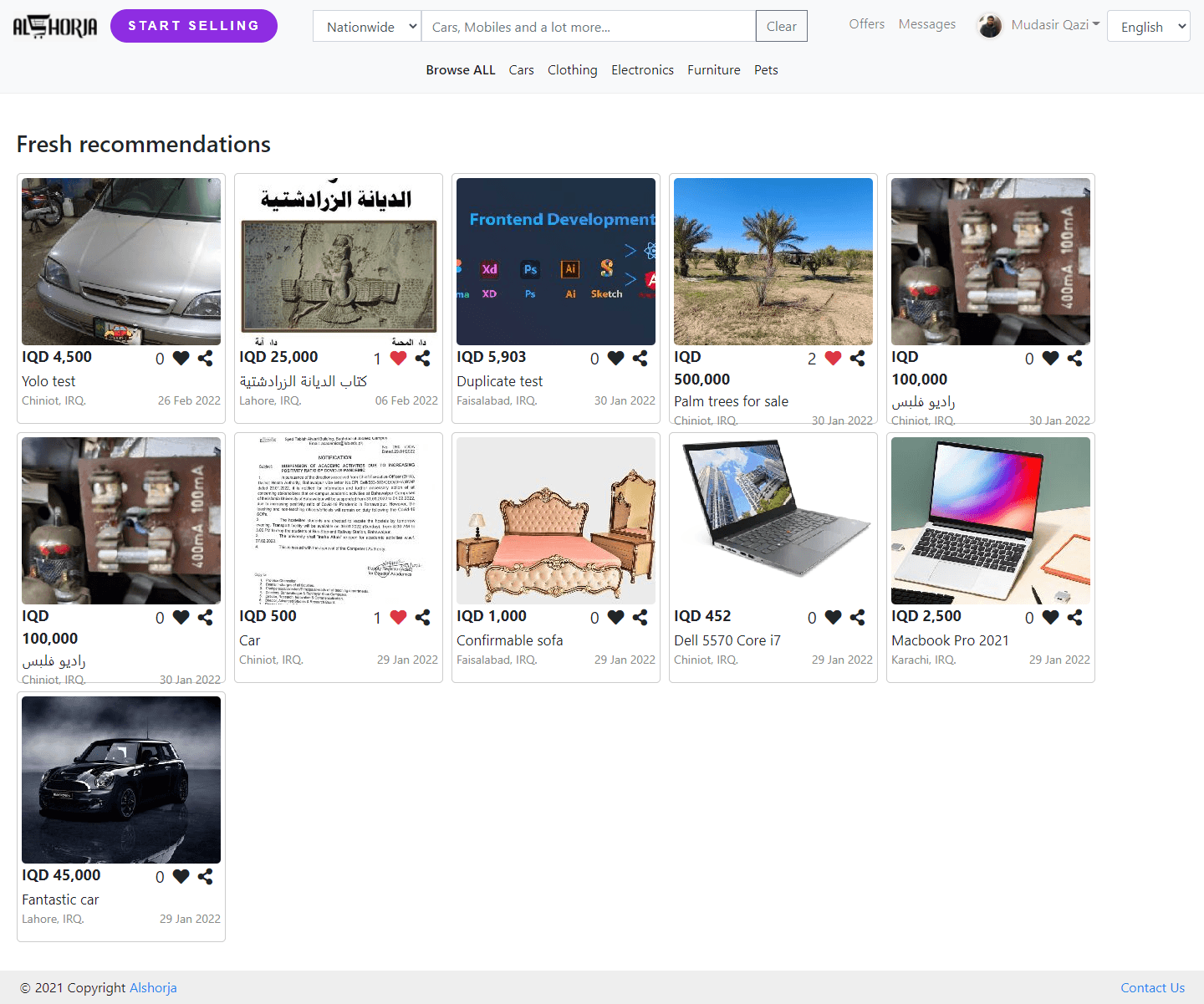Unlike the Palm trees for sale listing

833,358
